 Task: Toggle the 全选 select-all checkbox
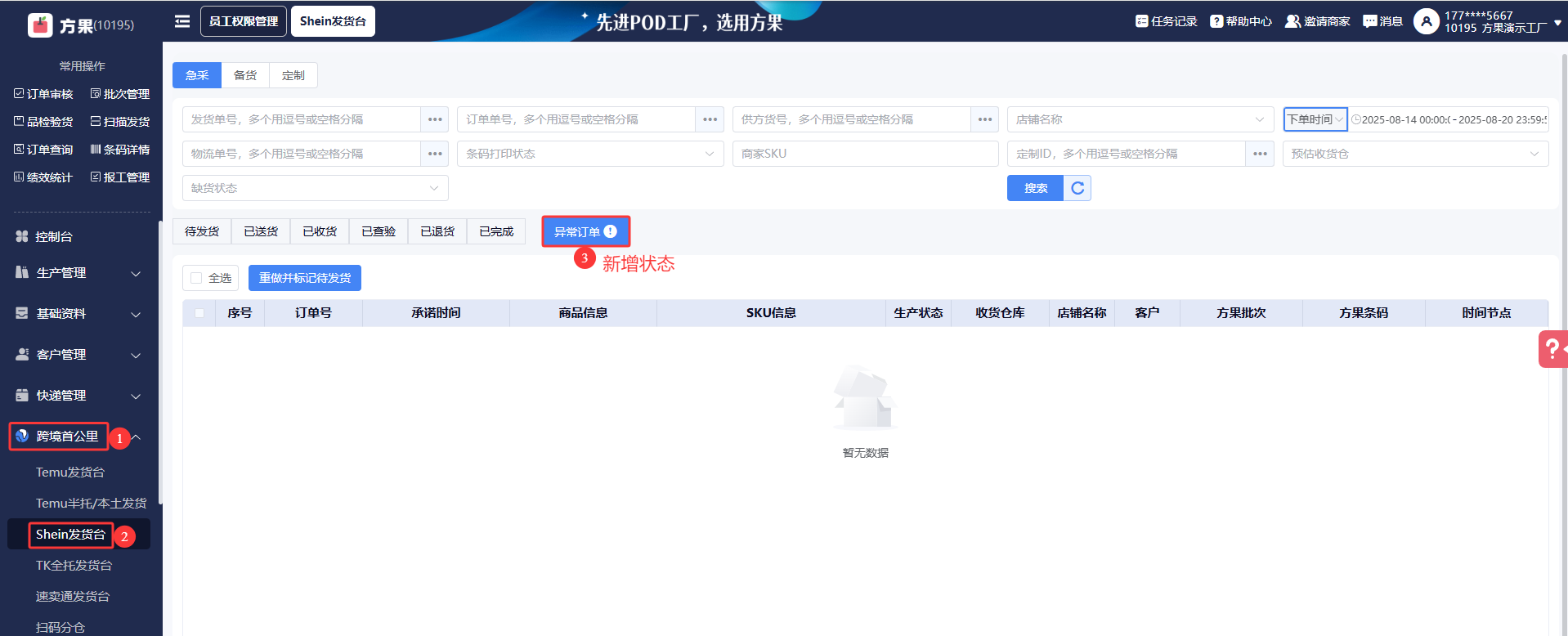196,278
